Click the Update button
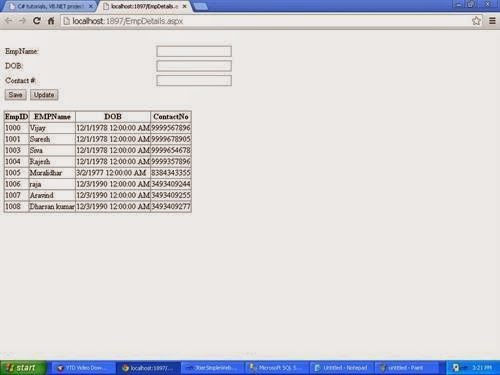The height and width of the screenshot is (375, 500). pyautogui.click(x=44, y=95)
